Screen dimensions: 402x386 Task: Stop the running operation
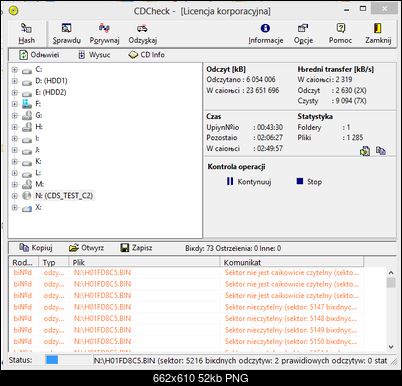(309, 182)
